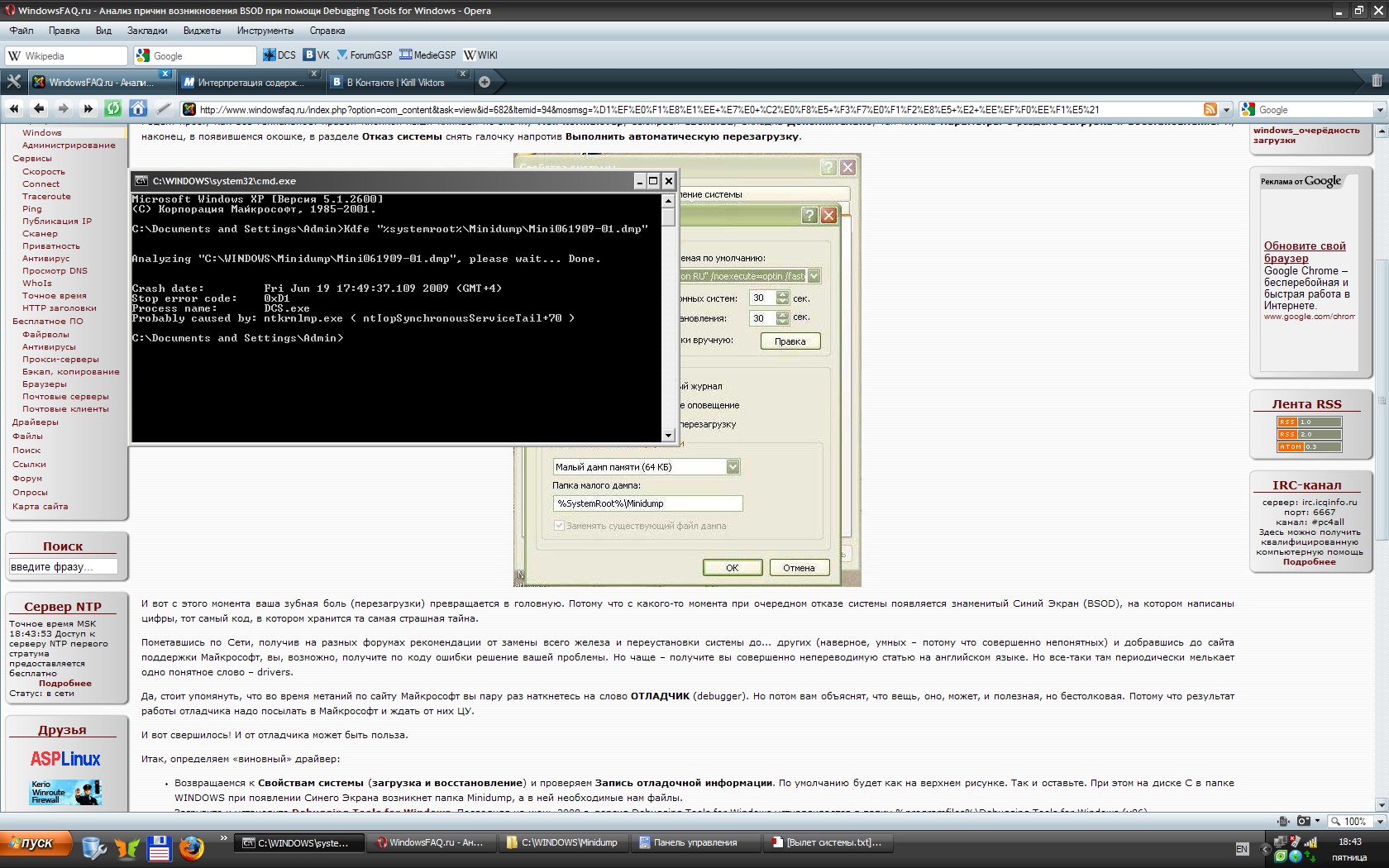The width and height of the screenshot is (1389, 868).
Task: Open the Драйверы sidebar link
Action: coord(35,422)
